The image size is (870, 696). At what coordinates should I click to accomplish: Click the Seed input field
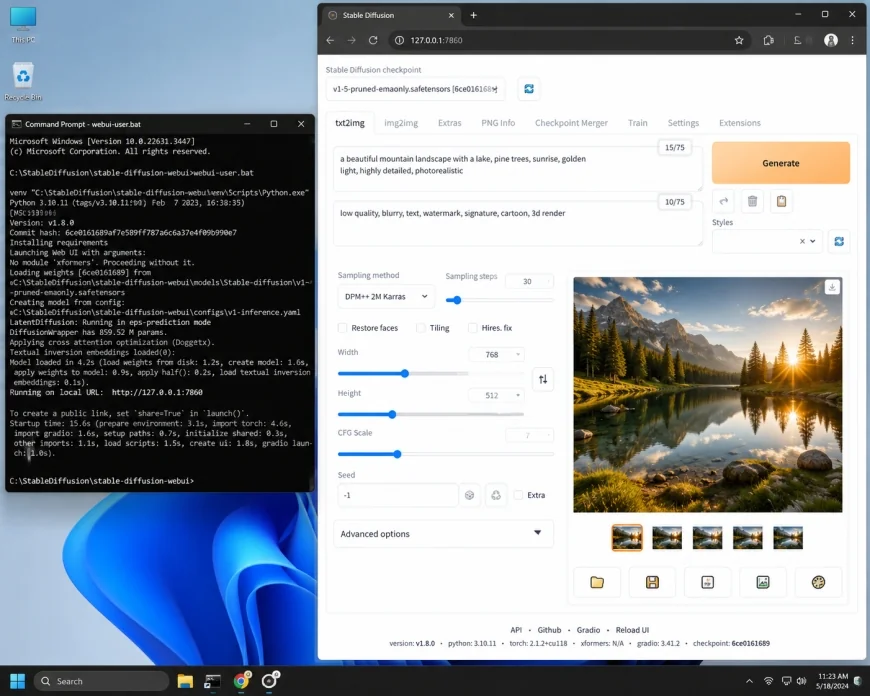[397, 495]
